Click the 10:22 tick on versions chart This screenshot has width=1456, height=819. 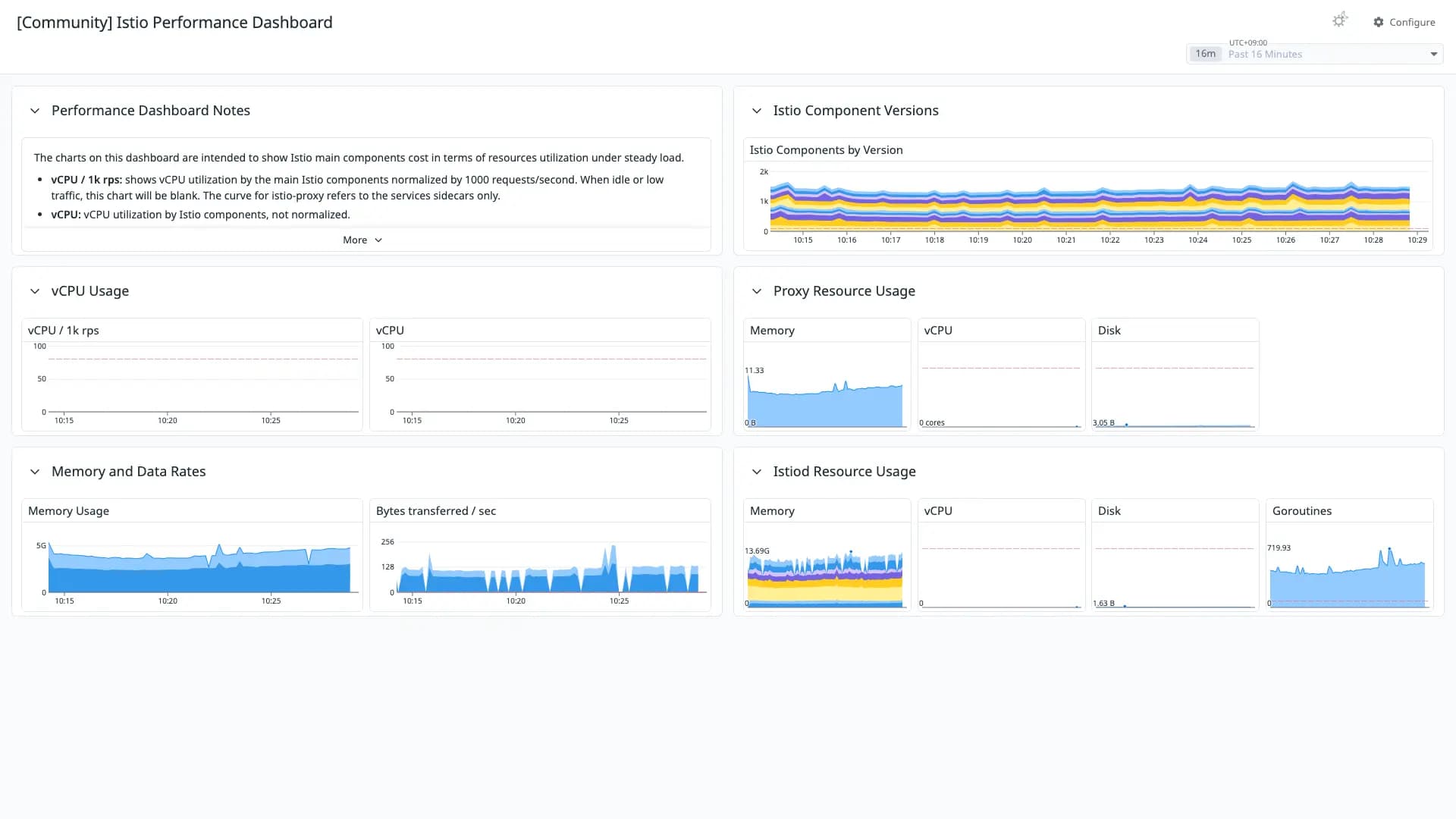1109,240
